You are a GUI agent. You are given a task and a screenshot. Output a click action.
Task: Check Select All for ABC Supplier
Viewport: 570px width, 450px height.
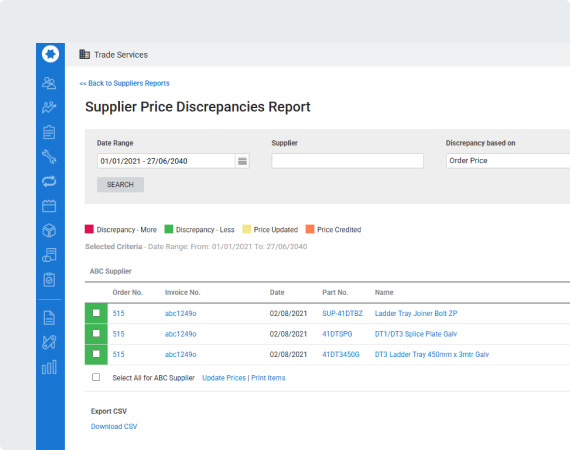point(96,377)
